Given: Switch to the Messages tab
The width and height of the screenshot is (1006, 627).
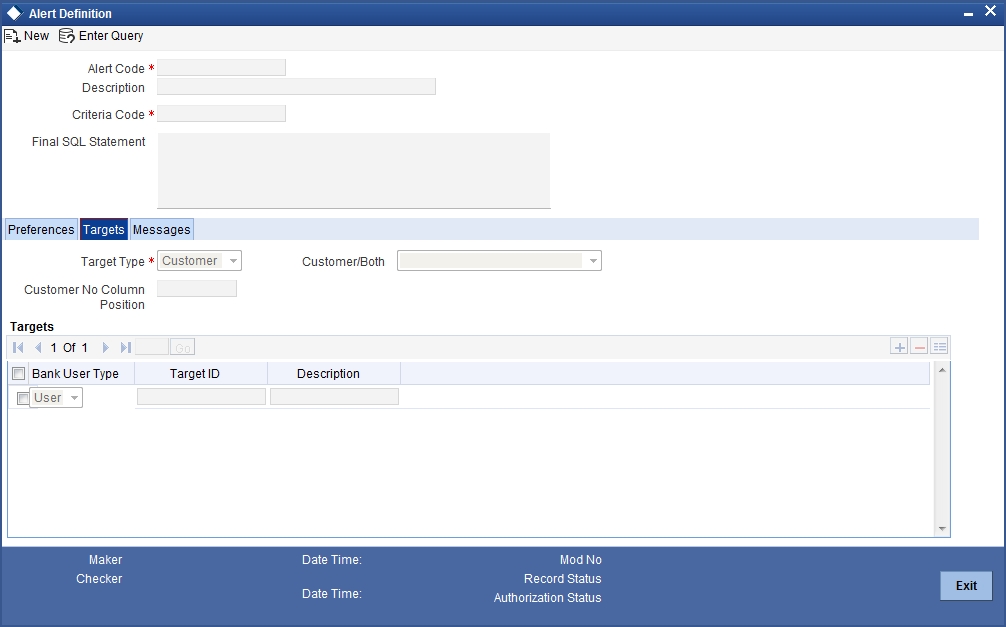Looking at the screenshot, I should (162, 230).
